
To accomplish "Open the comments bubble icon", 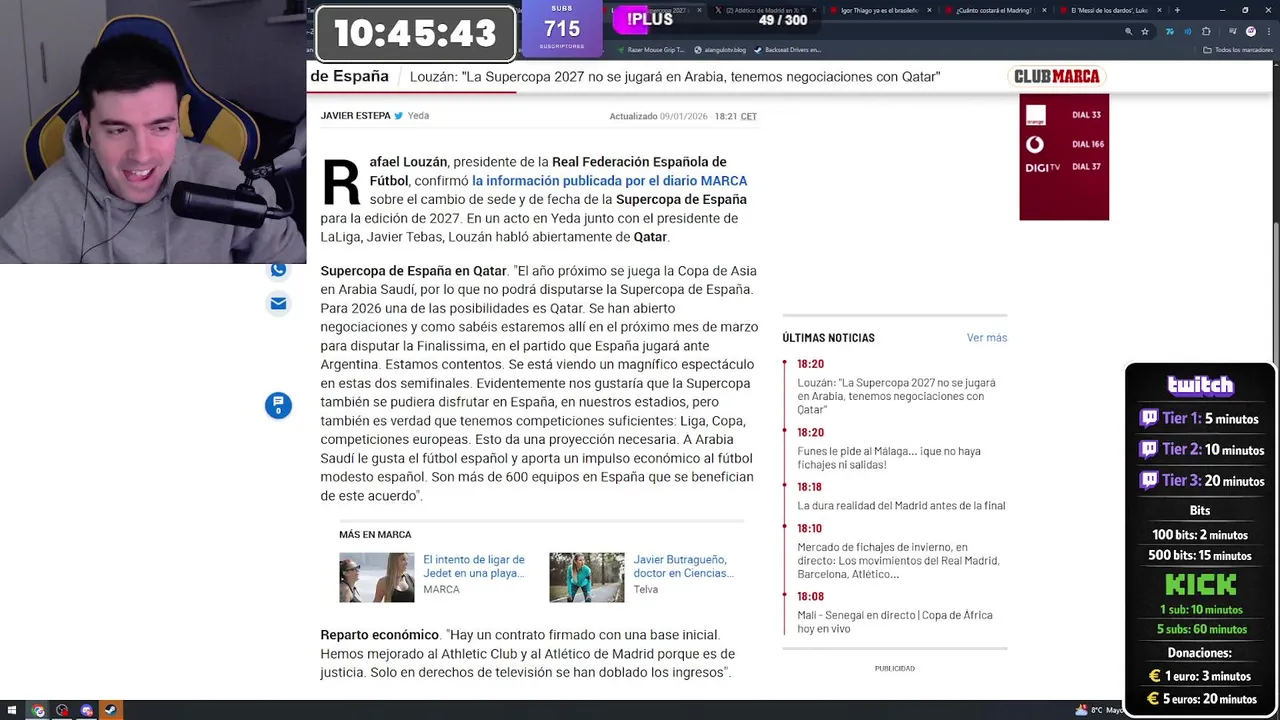I will pyautogui.click(x=278, y=405).
